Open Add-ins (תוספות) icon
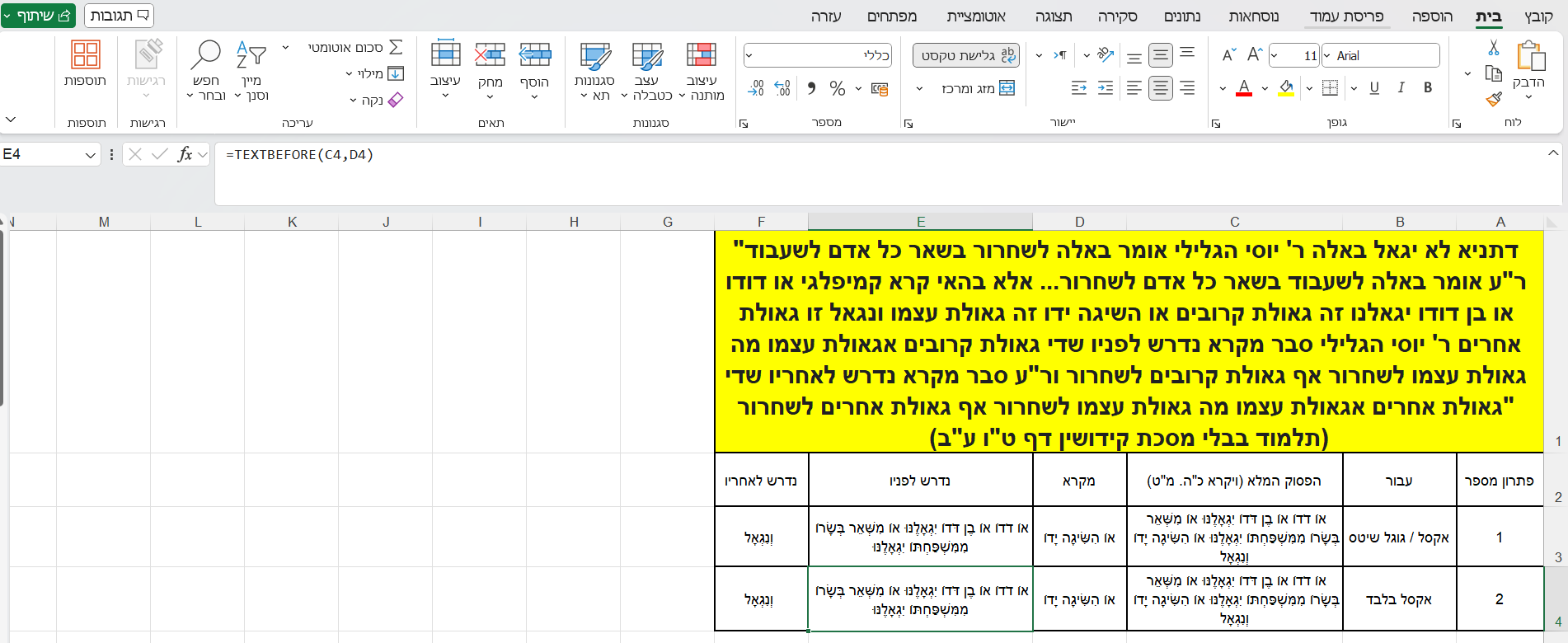Viewport: 1568px width, 643px height. (x=86, y=54)
